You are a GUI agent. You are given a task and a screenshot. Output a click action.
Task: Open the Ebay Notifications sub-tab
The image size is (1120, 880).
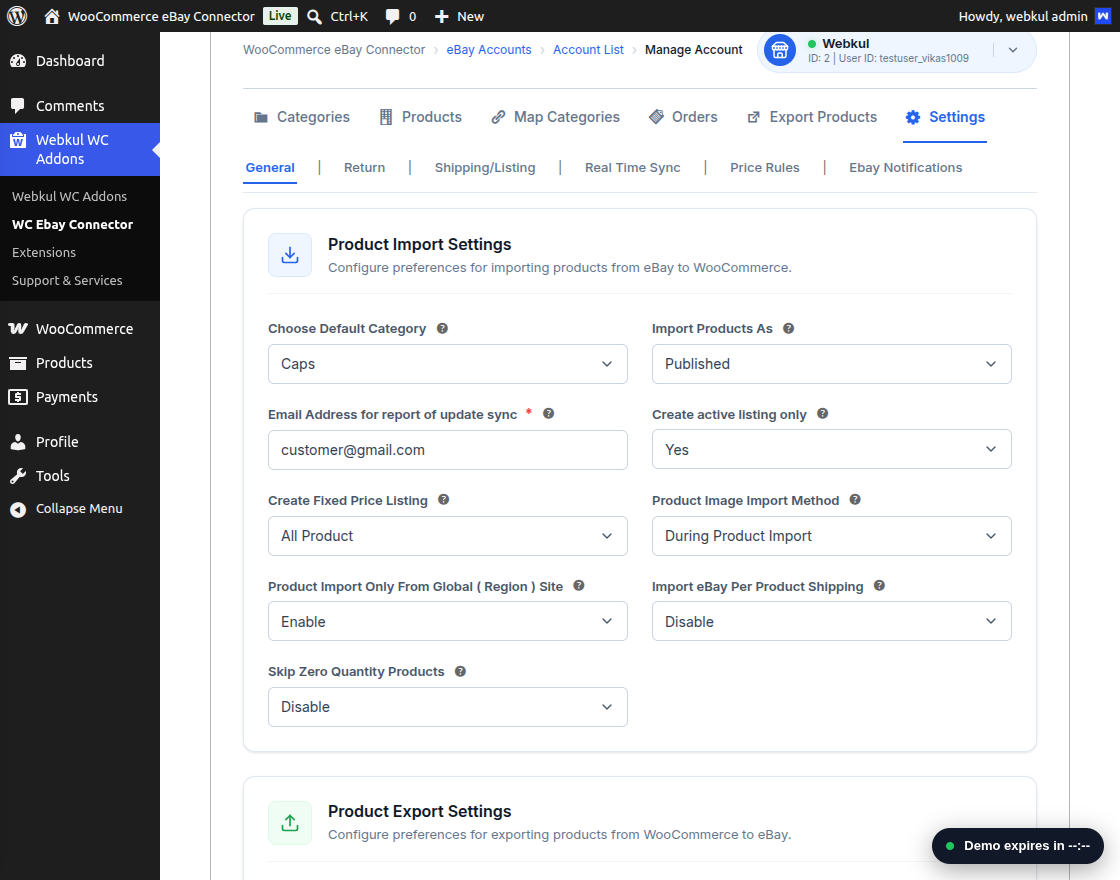click(x=906, y=168)
